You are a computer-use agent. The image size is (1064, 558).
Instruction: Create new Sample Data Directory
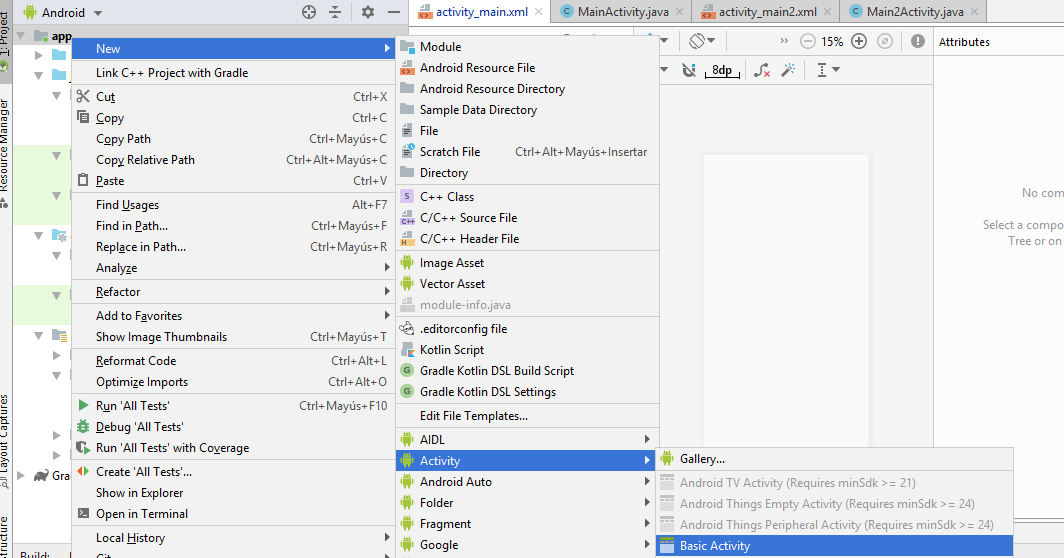527,110
